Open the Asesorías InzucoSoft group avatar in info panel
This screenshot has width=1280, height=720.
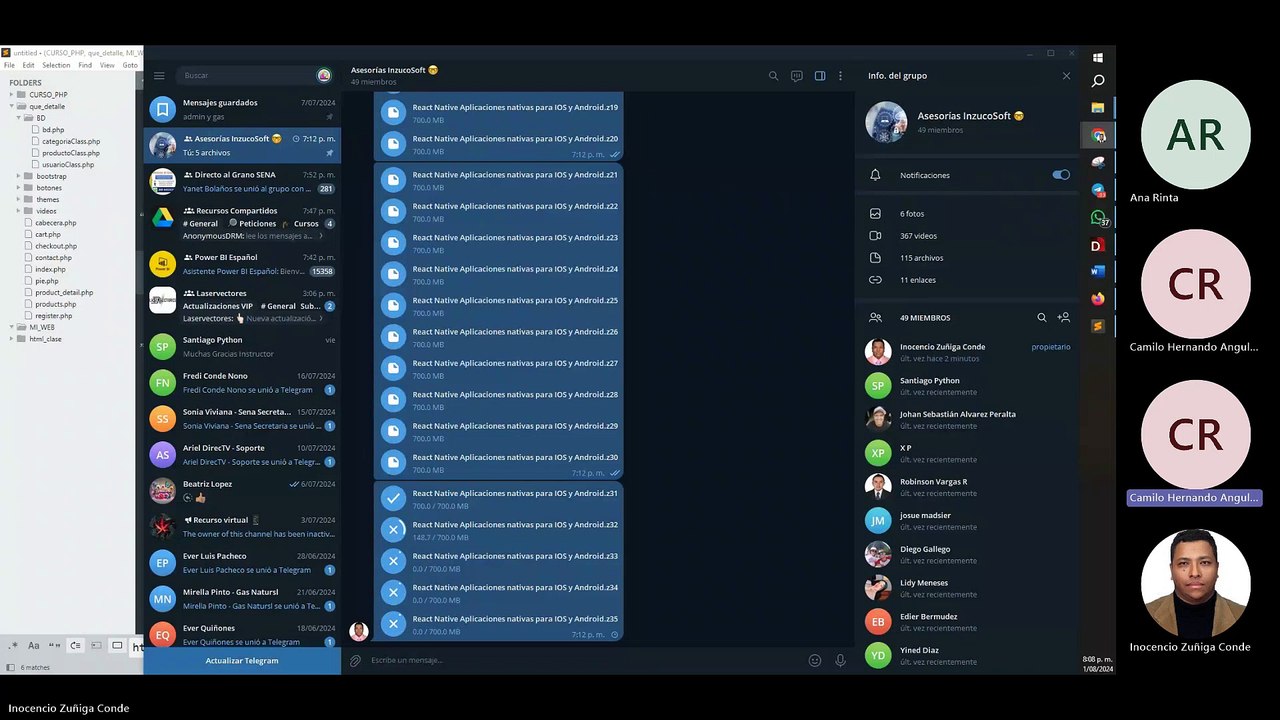point(886,122)
